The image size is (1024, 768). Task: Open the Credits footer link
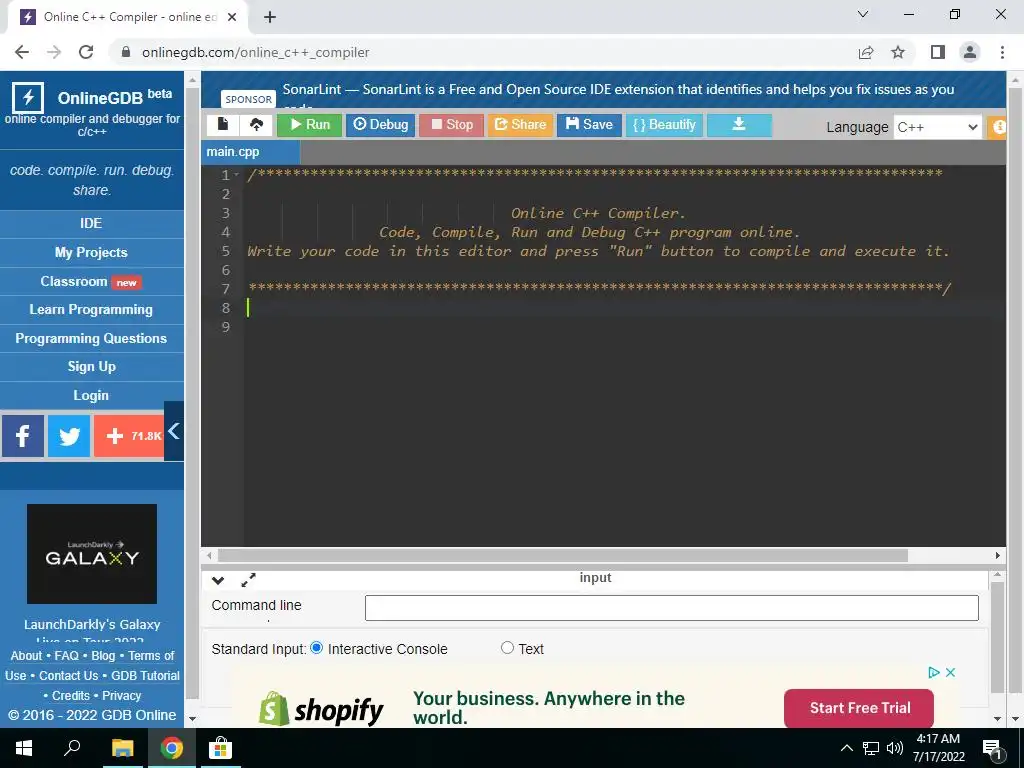(71, 696)
